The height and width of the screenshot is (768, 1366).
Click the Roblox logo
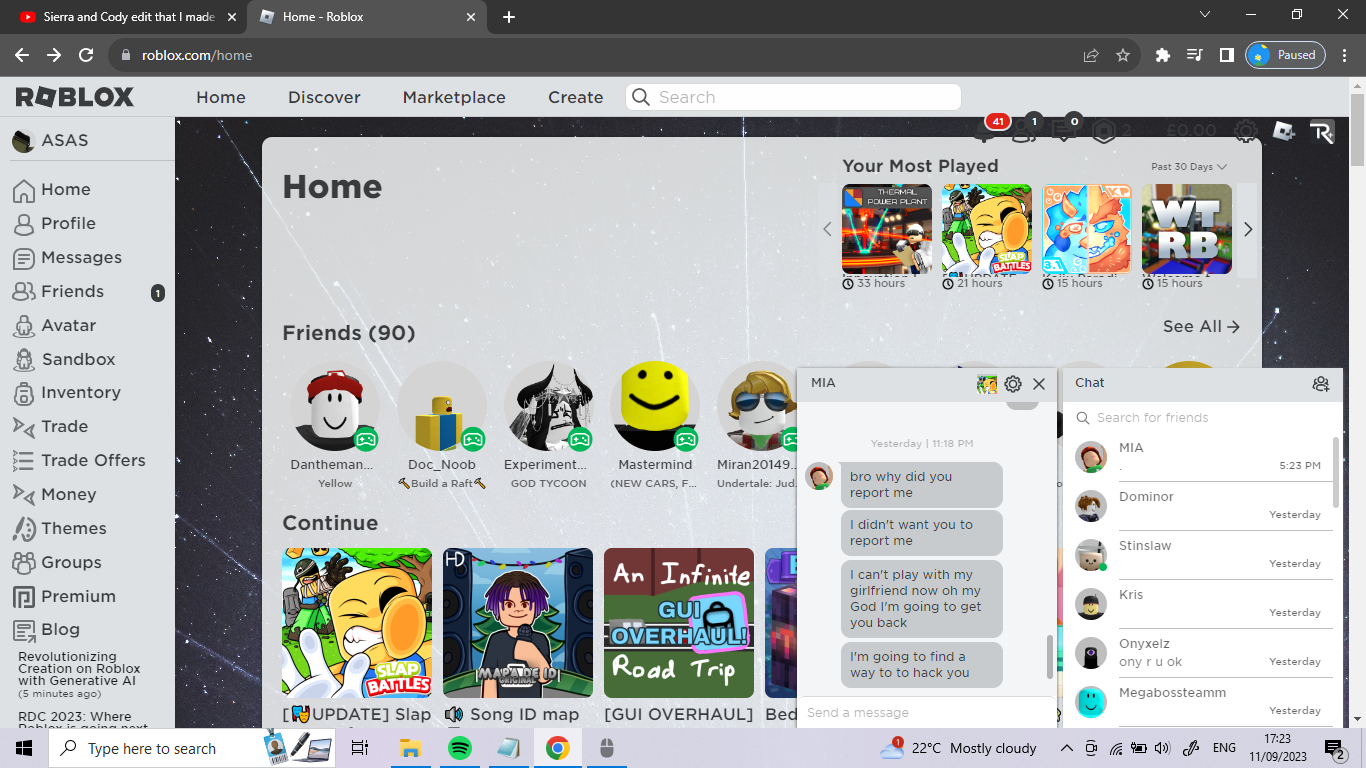tap(75, 97)
